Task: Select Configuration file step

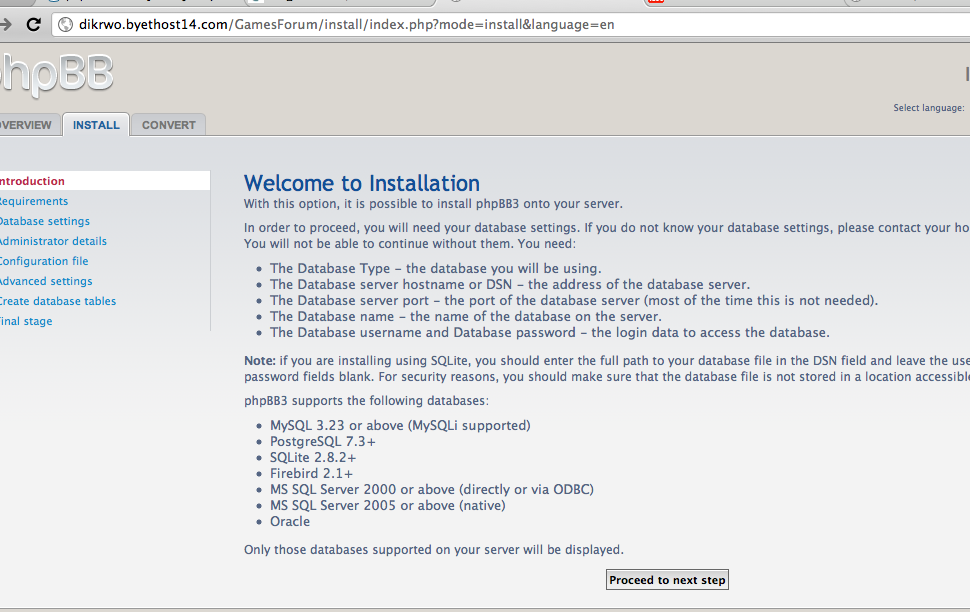Action: pyautogui.click(x=43, y=261)
